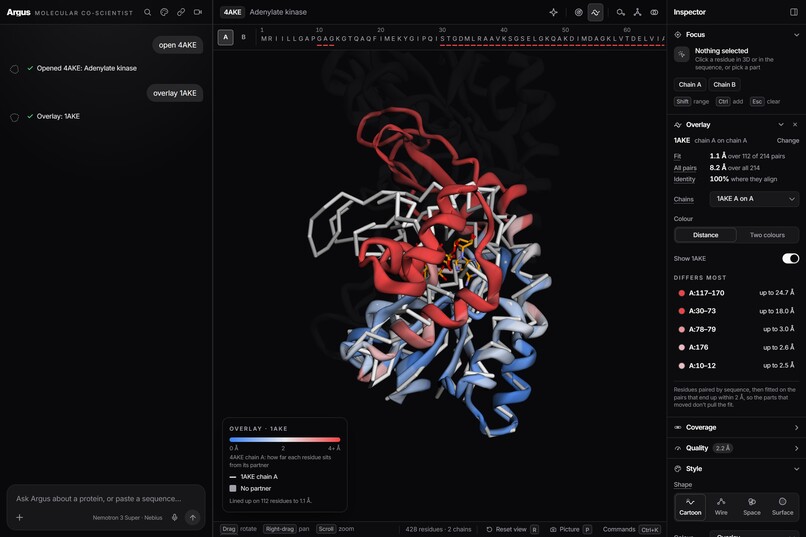Click the linked ovals coverage icon
Image resolution: width=806 pixels, height=537 pixels.
tap(654, 12)
